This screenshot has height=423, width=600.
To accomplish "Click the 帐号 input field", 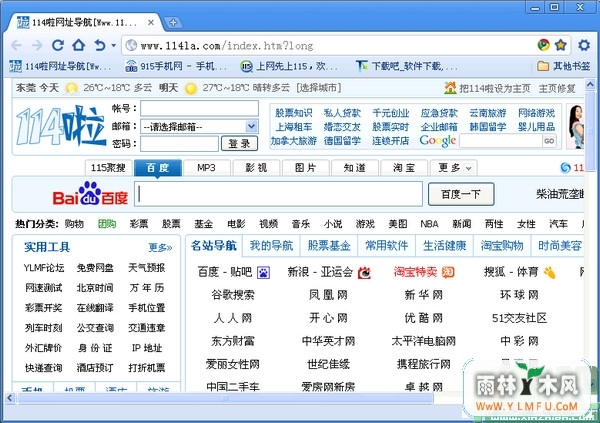I will coord(199,108).
